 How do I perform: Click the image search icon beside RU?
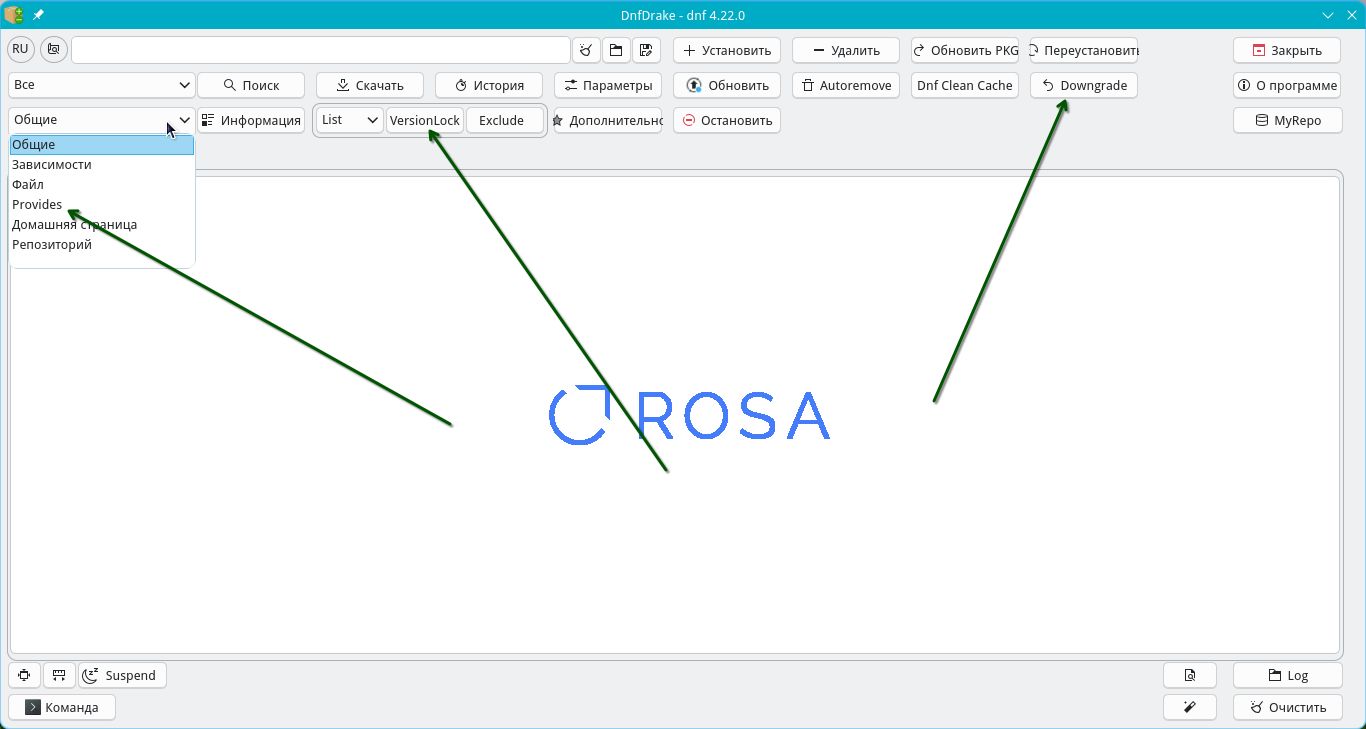[x=53, y=49]
